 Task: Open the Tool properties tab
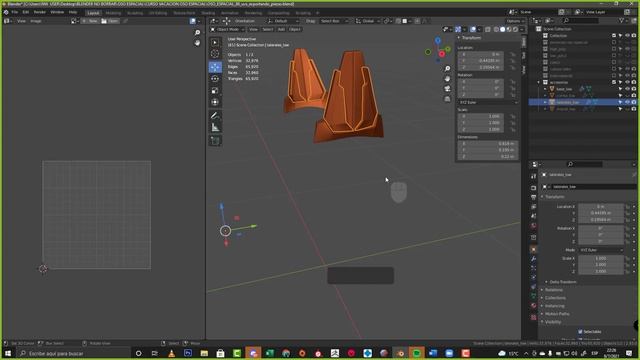coord(533,176)
